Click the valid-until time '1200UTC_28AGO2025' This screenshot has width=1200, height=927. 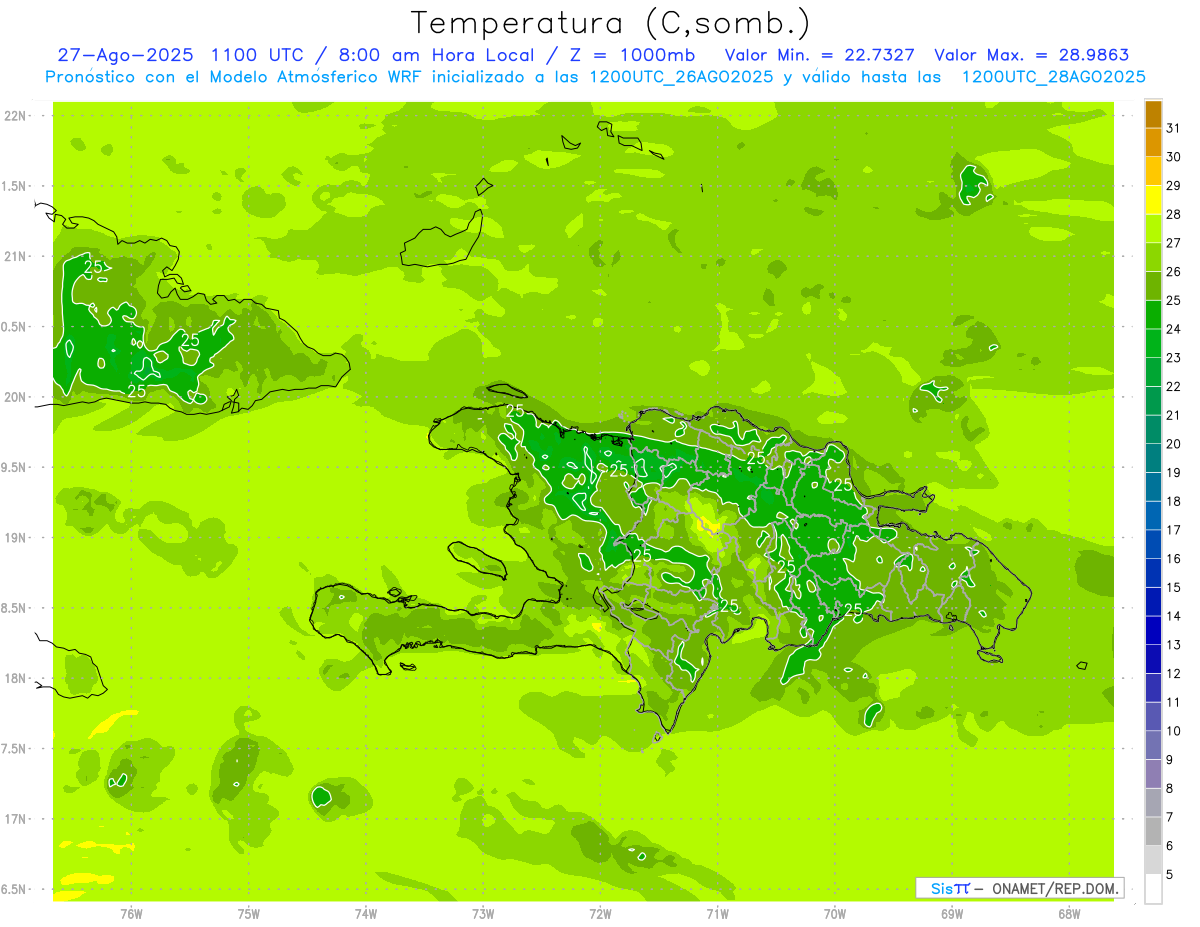(1053, 77)
